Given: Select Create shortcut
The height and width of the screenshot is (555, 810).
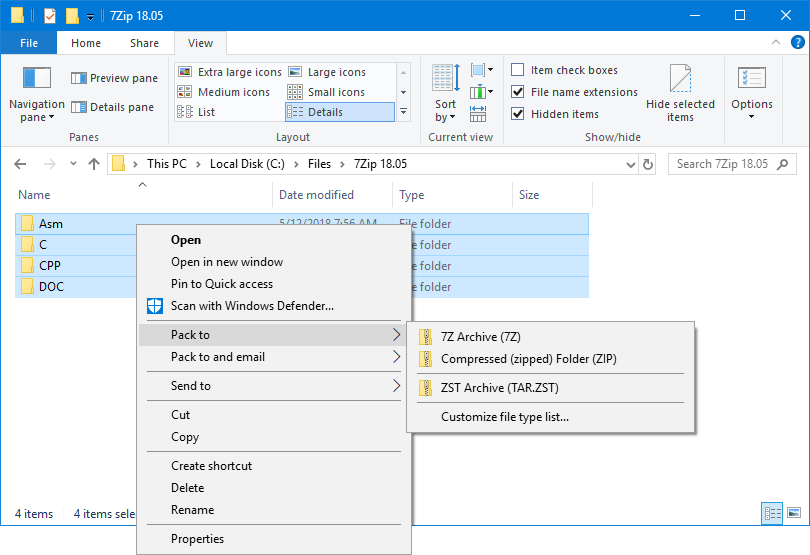Looking at the screenshot, I should click(x=273, y=466).
